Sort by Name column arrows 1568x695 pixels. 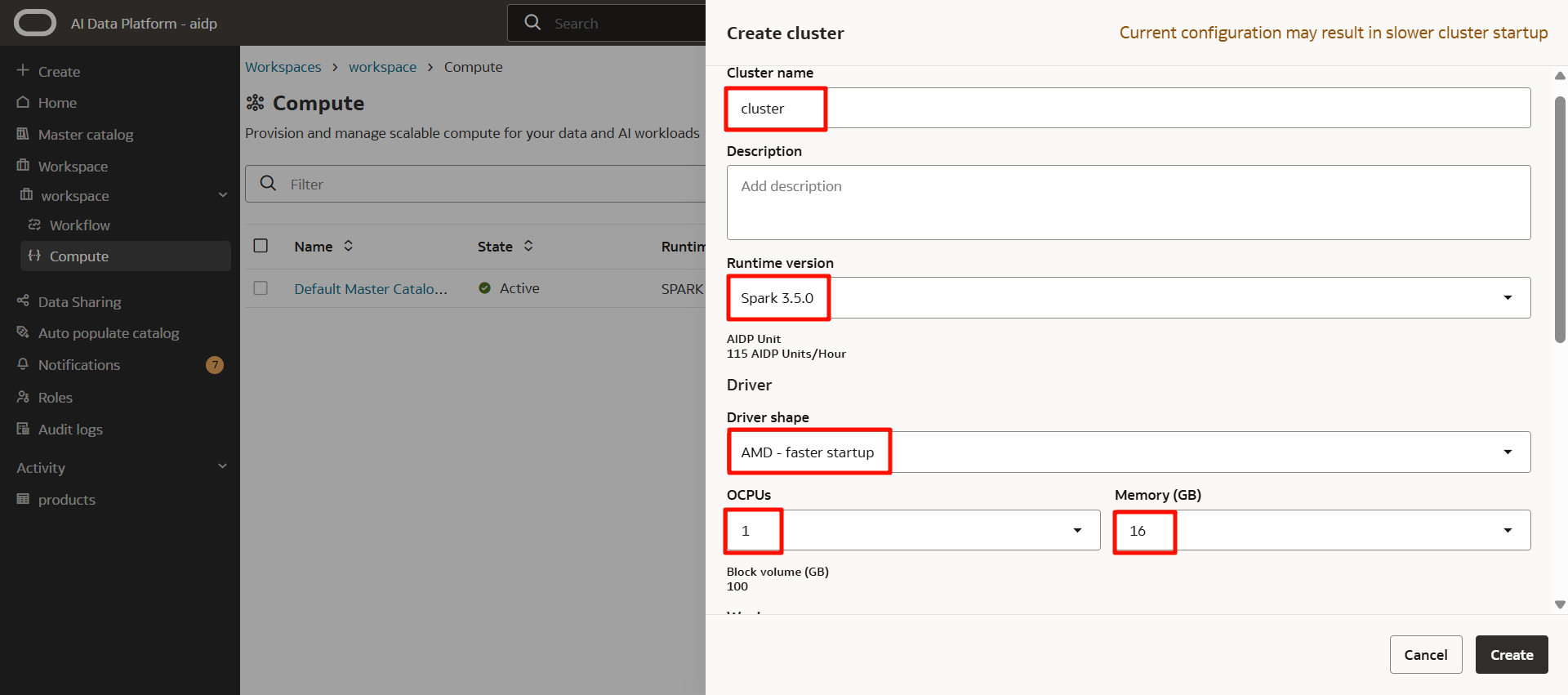point(349,246)
